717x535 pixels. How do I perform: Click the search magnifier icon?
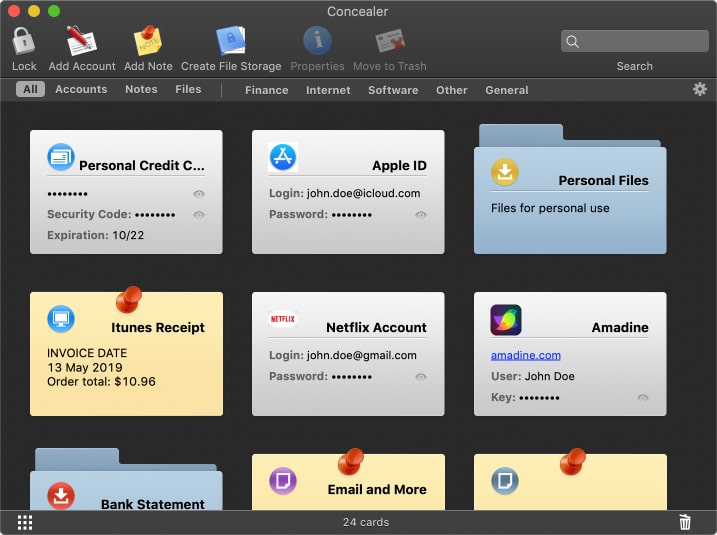(573, 42)
